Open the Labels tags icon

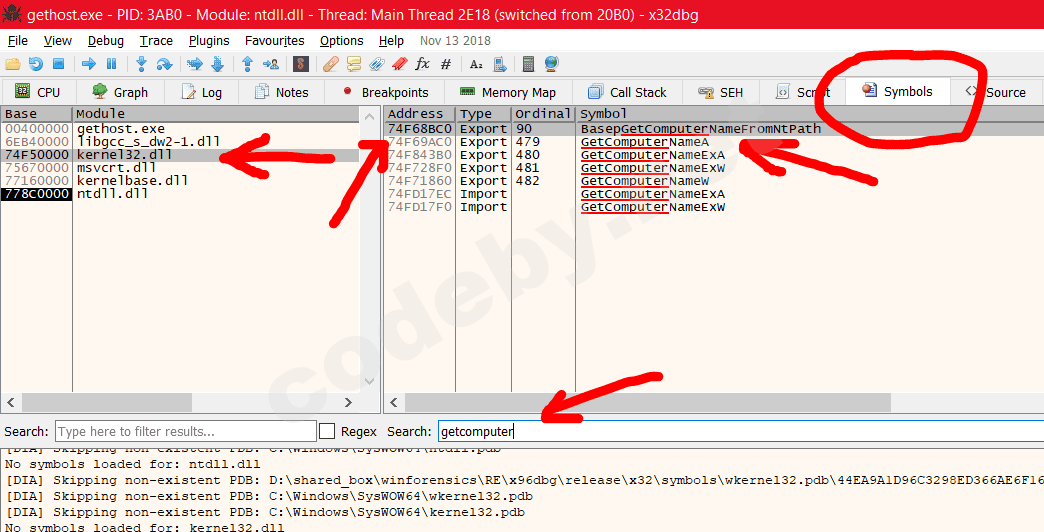376,64
